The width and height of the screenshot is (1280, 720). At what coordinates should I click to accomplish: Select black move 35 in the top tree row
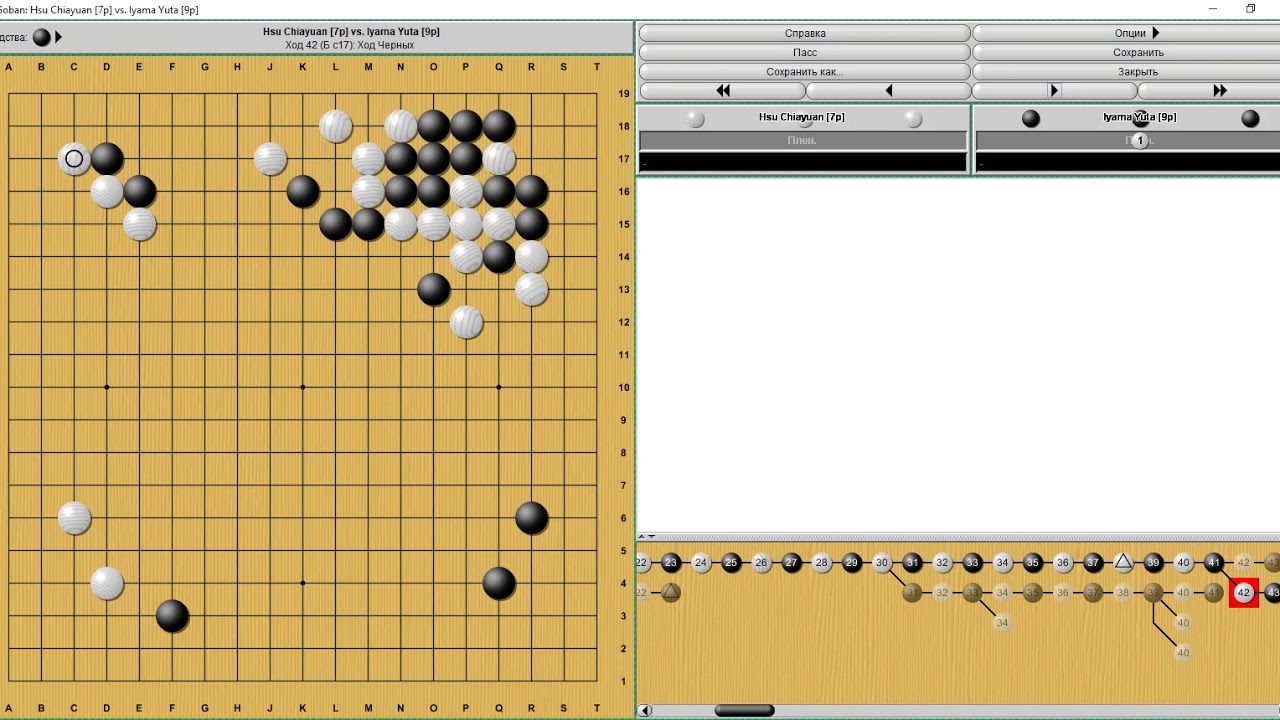click(x=1033, y=563)
